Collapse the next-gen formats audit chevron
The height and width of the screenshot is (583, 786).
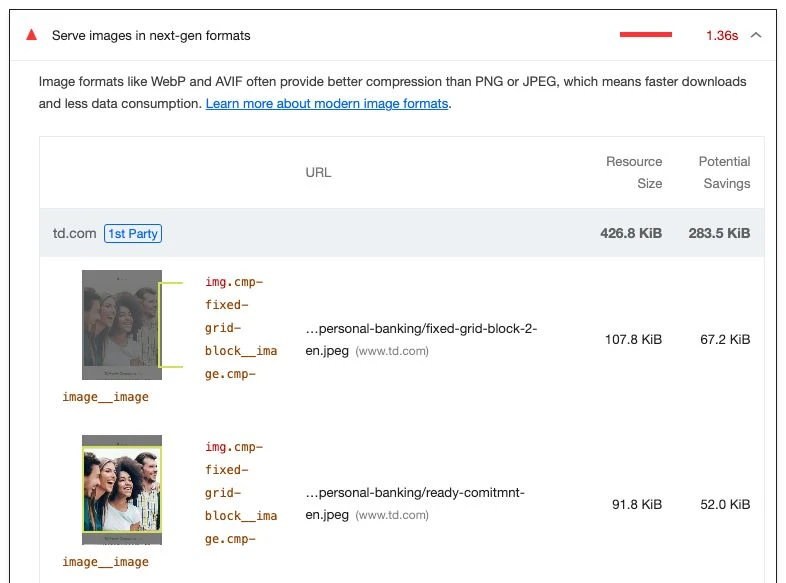(x=756, y=35)
